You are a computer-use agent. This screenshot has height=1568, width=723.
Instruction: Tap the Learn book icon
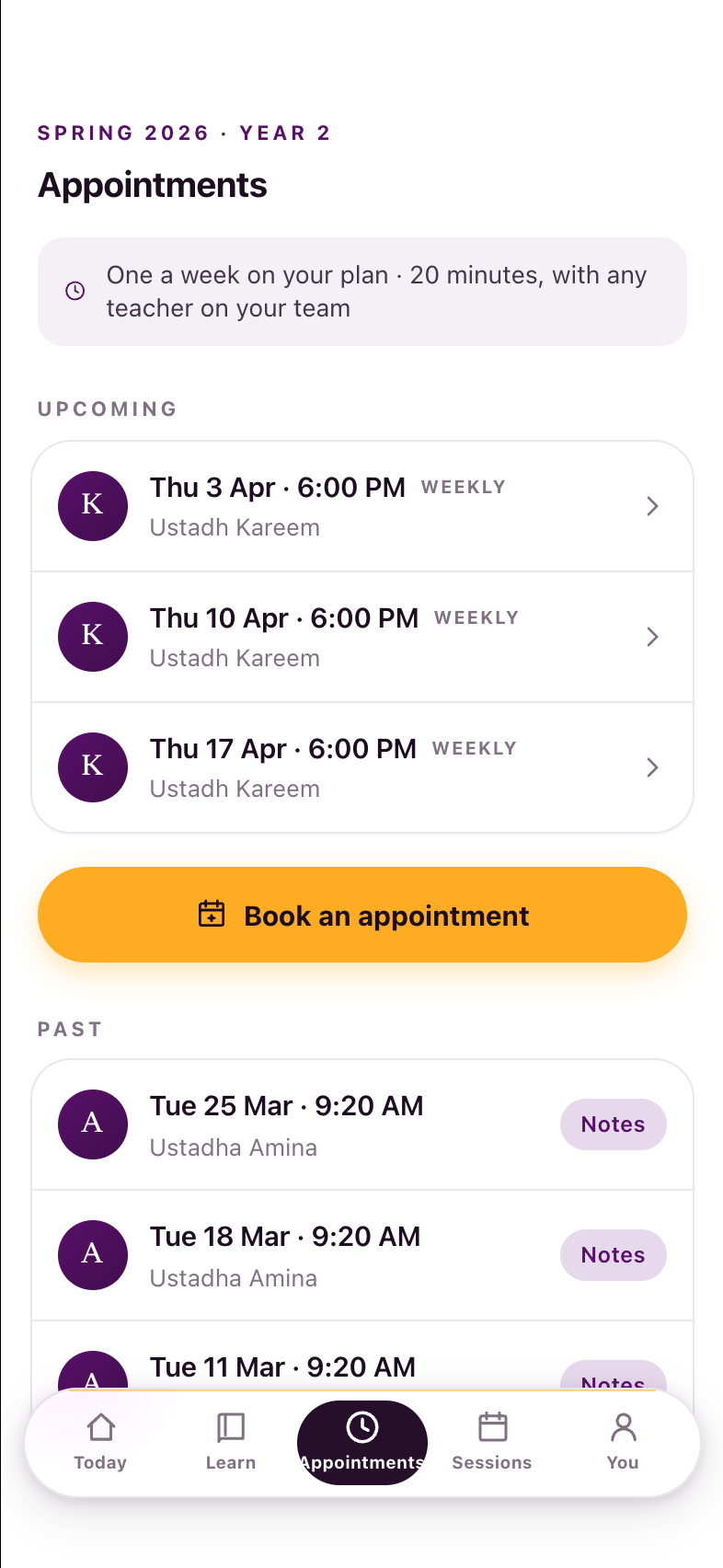click(231, 1427)
